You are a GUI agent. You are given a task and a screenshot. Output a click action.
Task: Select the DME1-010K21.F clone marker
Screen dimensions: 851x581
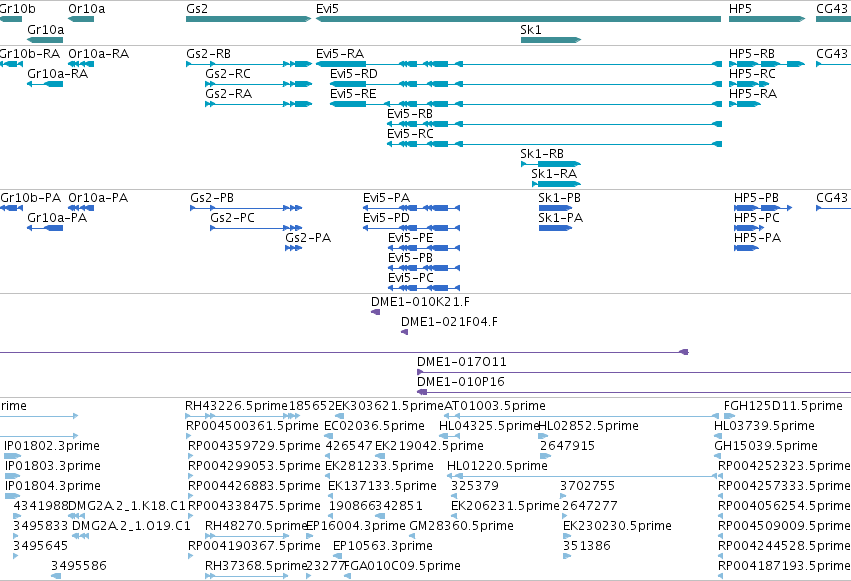(x=376, y=312)
